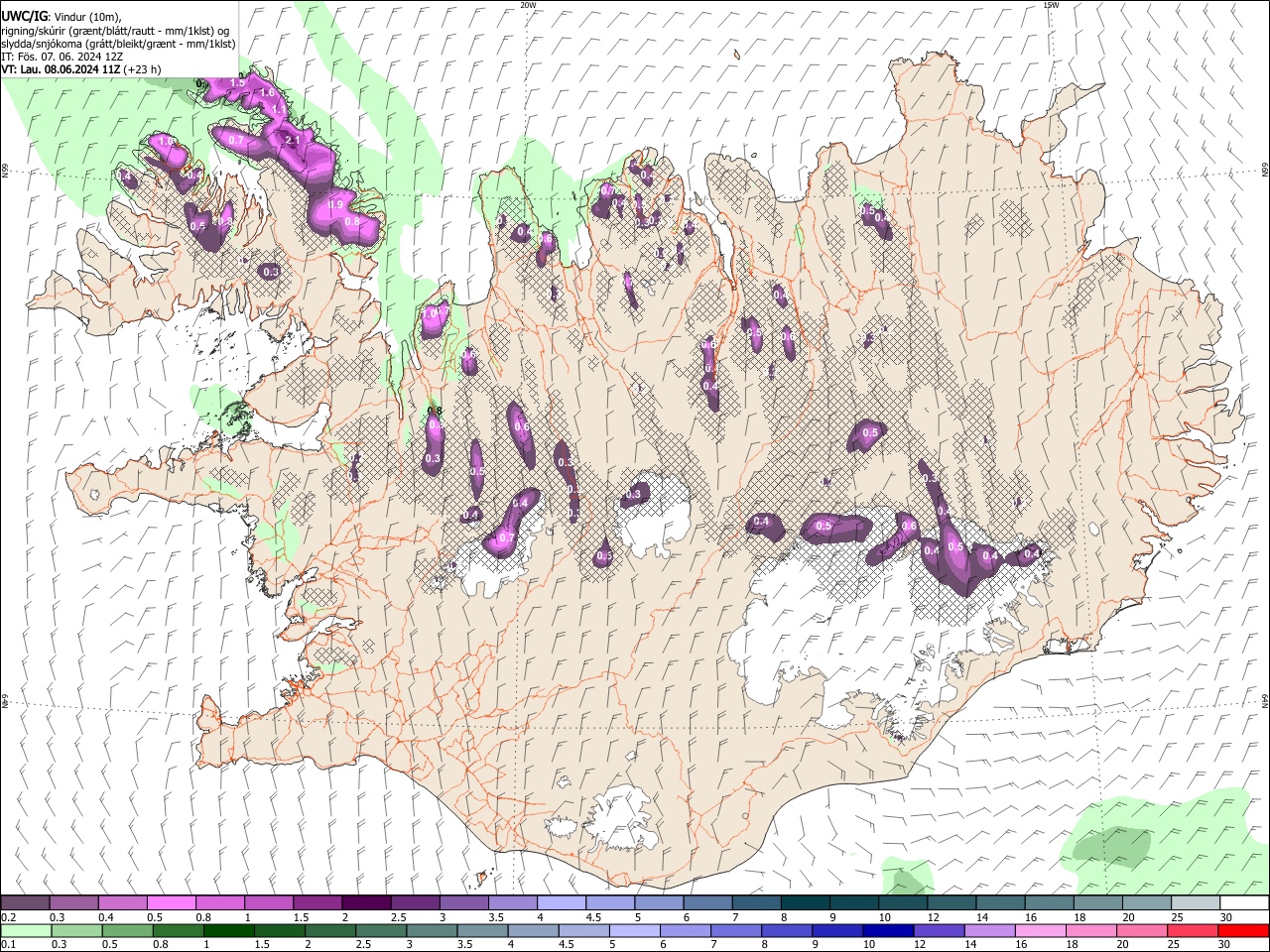The image size is (1270, 952).
Task: Select the darkest green swatch in the rain legend
Action: click(x=228, y=930)
